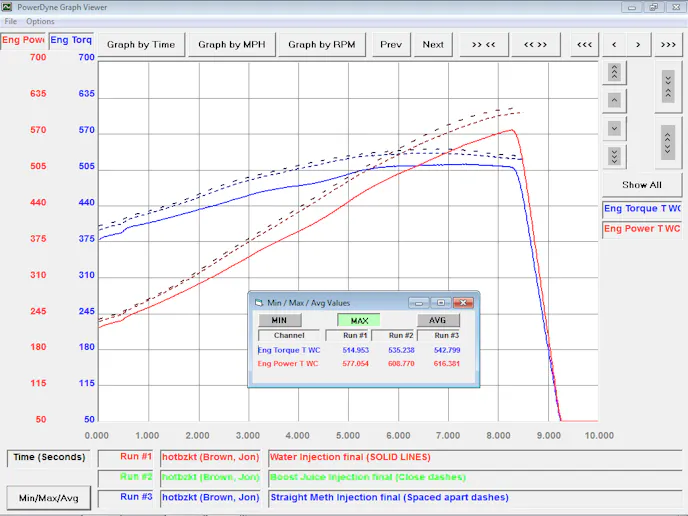Toggle the AVG values button
This screenshot has height=516, width=688.
[438, 321]
